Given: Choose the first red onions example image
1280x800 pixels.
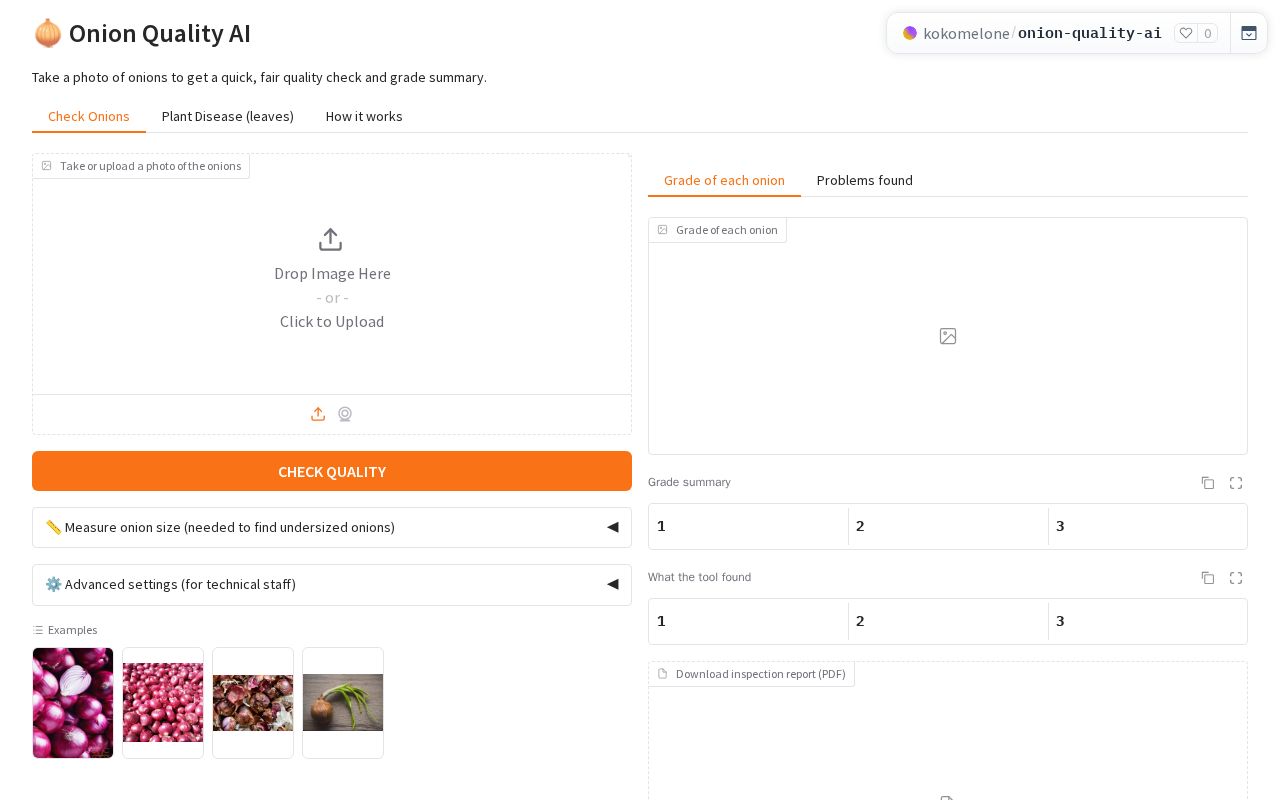Looking at the screenshot, I should (73, 703).
